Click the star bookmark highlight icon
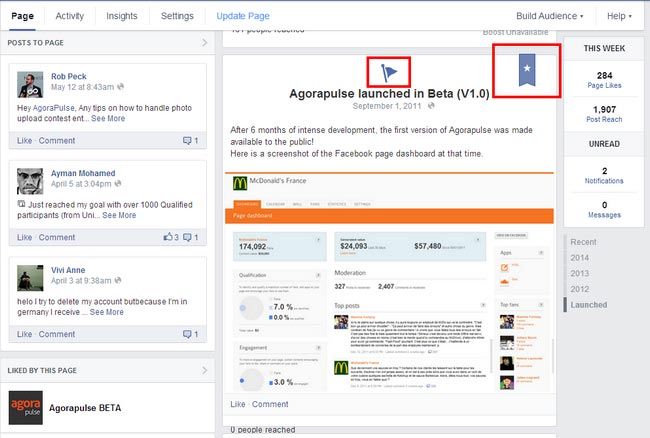 (527, 69)
